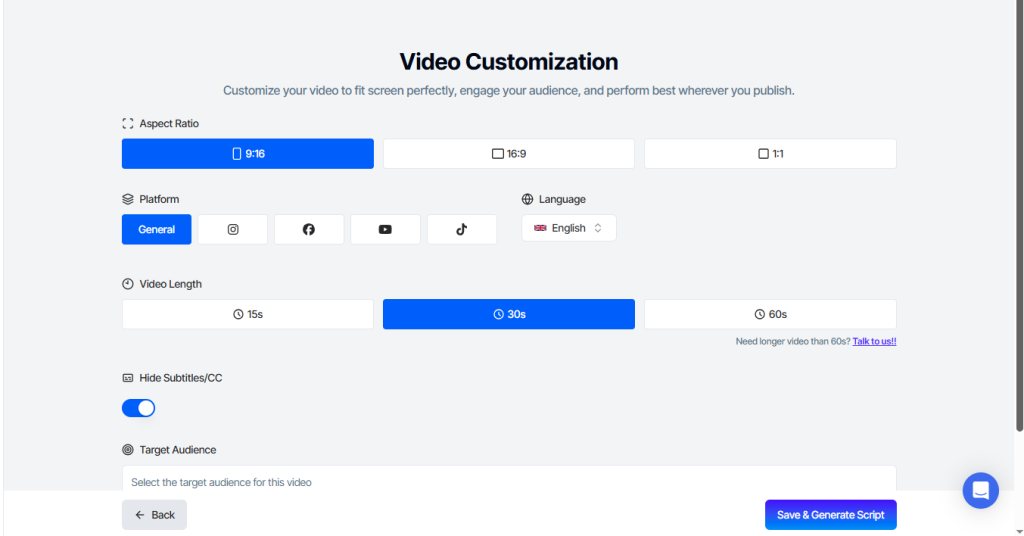Screen dimensions: 1024x536
Task: Choose the 16:9 aspect ratio option
Action: (509, 154)
